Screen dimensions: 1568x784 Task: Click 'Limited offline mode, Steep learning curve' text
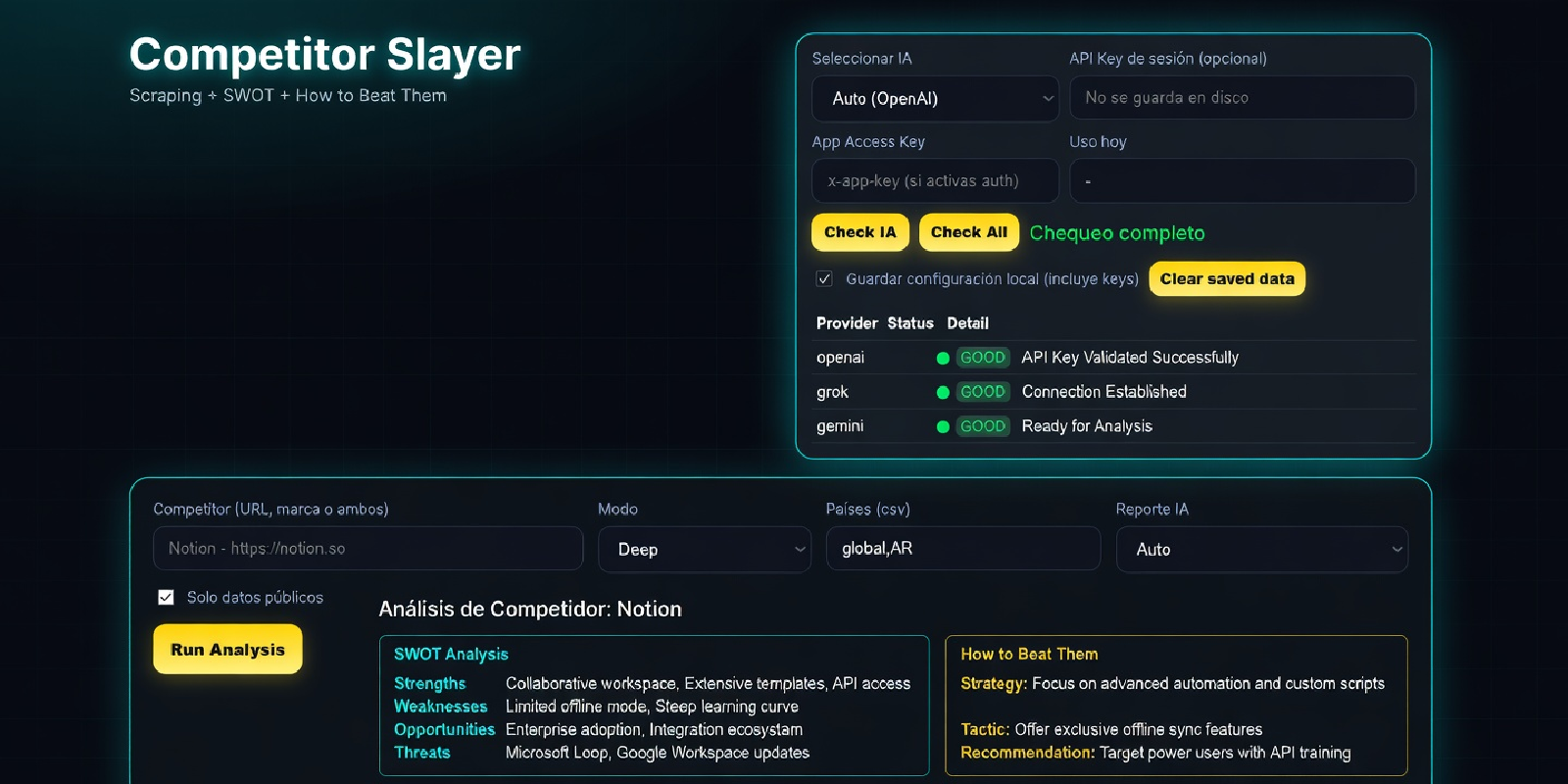coord(652,707)
